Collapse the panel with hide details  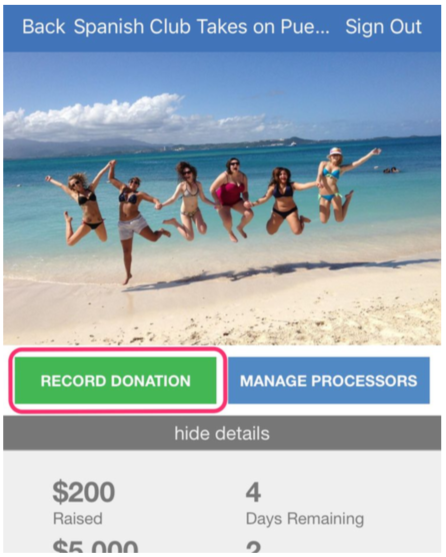[222, 433]
